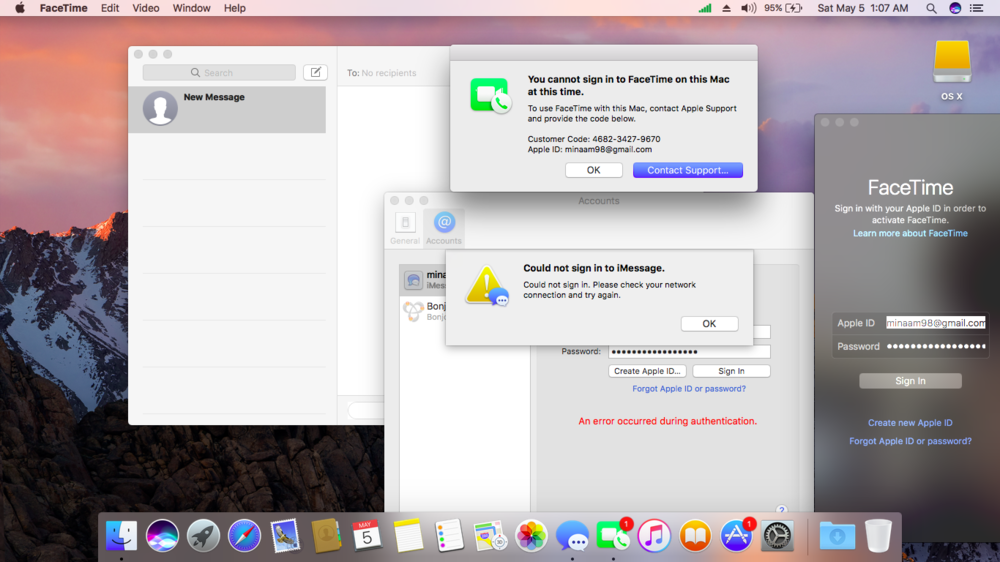
Task: Click eject icon in menu bar
Action: tap(726, 8)
